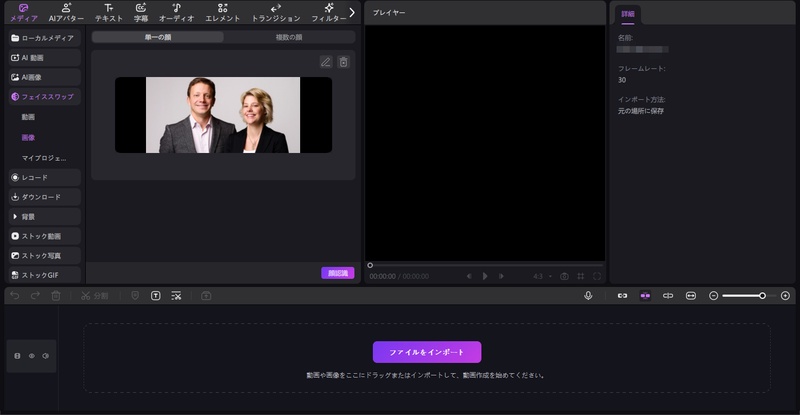
Task: Click the timeline trash delete icon
Action: tap(56, 296)
